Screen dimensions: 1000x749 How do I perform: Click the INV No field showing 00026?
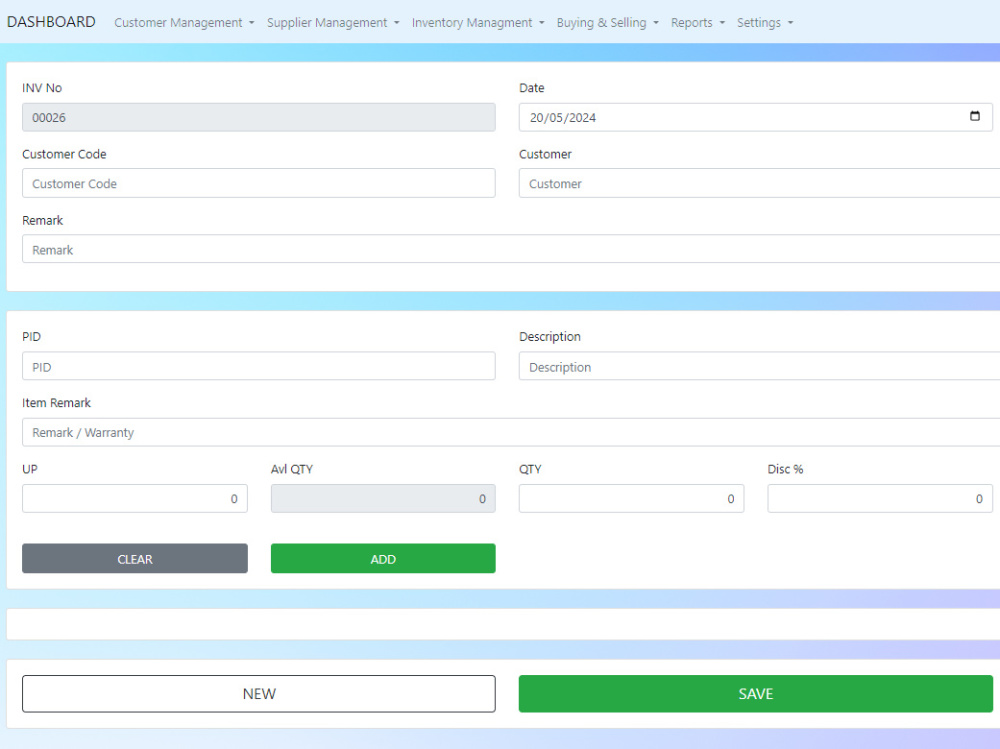coord(258,117)
